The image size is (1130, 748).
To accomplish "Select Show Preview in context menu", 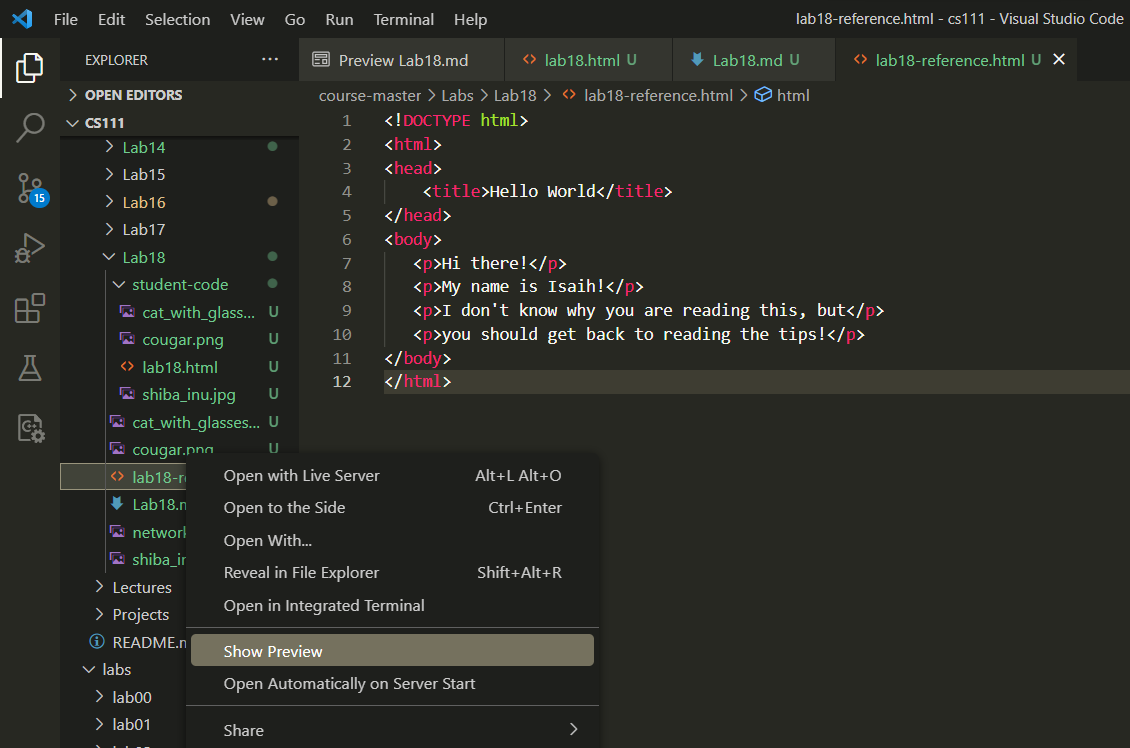I will [x=273, y=651].
